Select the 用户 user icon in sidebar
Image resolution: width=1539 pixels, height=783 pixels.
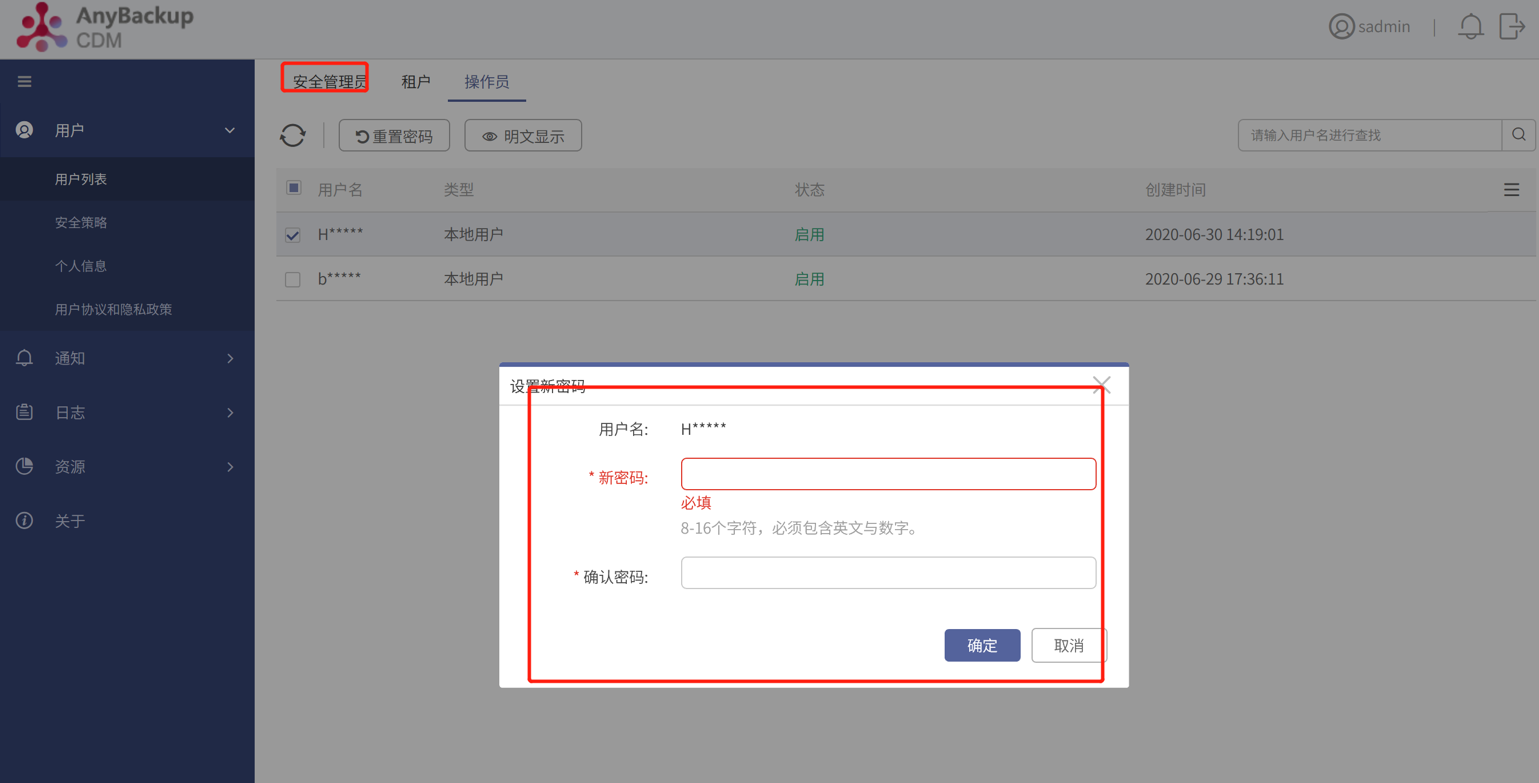click(24, 129)
